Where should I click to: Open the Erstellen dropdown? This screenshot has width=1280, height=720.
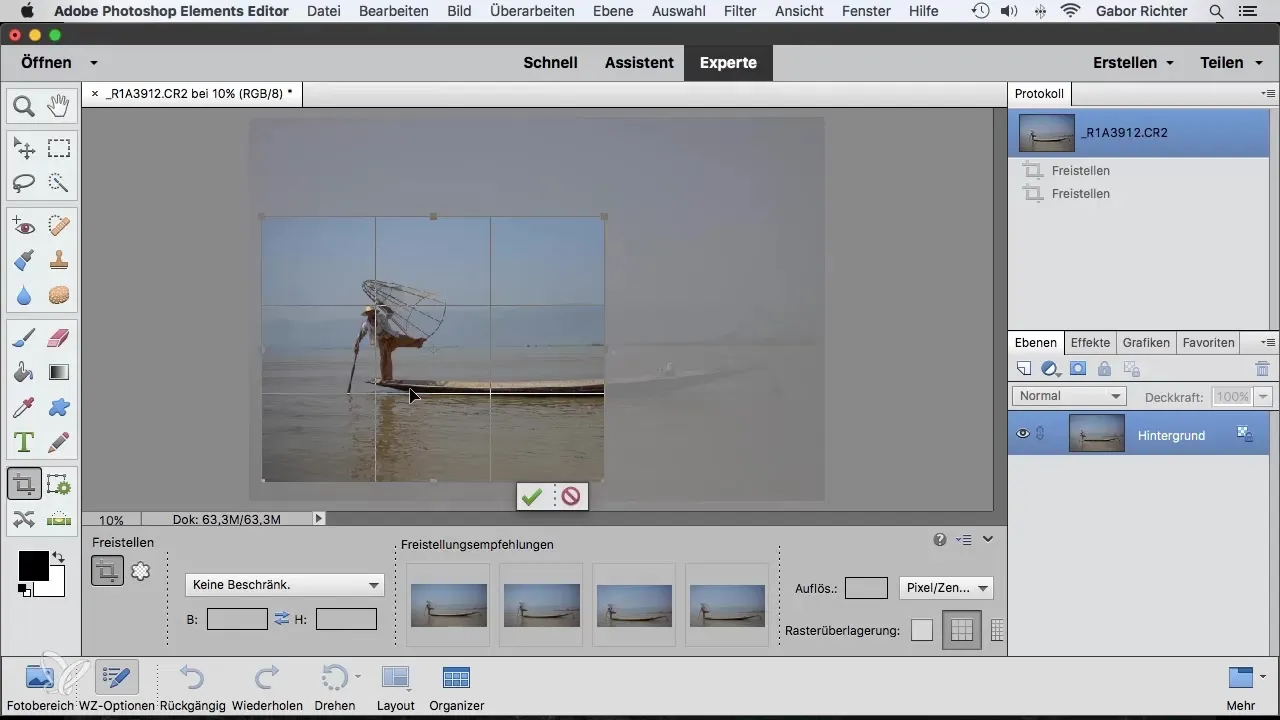pyautogui.click(x=1133, y=62)
